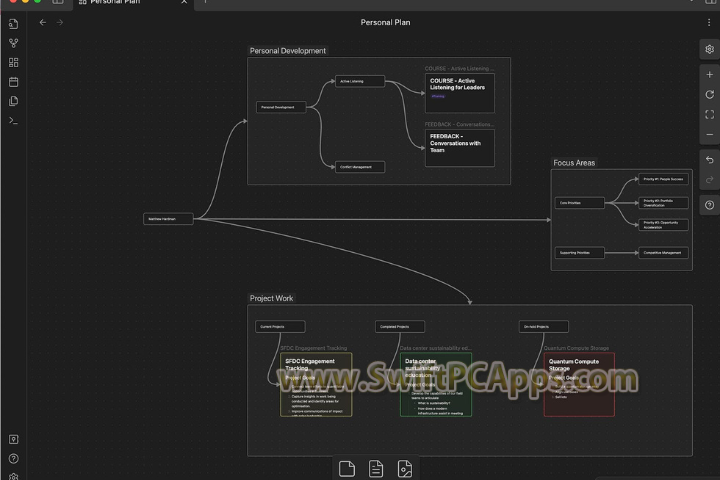Select the Competitive Management node
This screenshot has height=480, width=720.
664,253
